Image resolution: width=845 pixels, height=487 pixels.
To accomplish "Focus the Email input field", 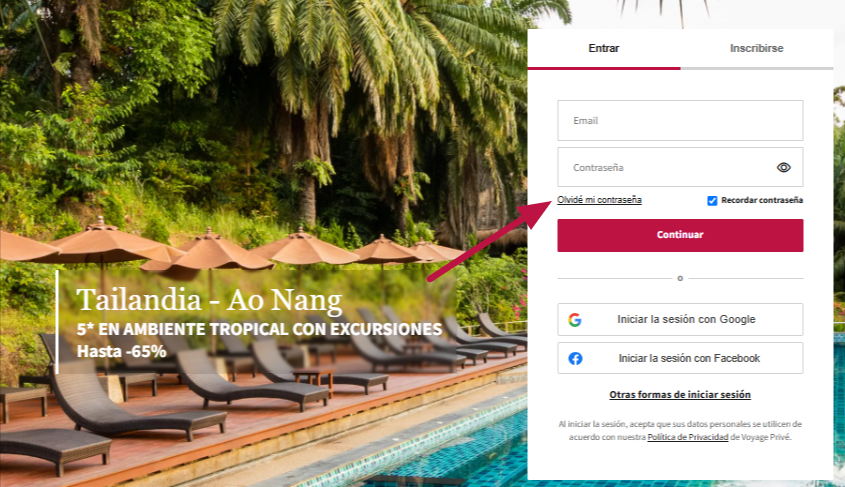I will click(x=680, y=121).
